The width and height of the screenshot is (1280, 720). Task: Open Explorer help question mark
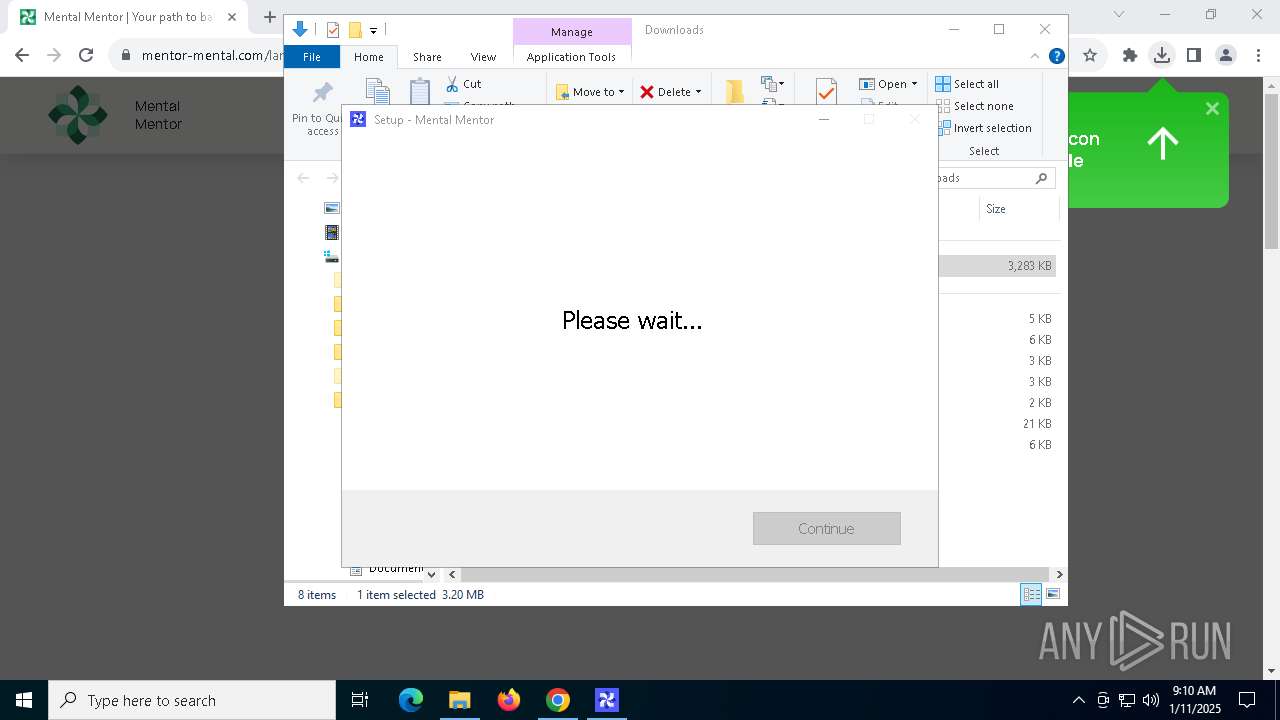(x=1056, y=57)
